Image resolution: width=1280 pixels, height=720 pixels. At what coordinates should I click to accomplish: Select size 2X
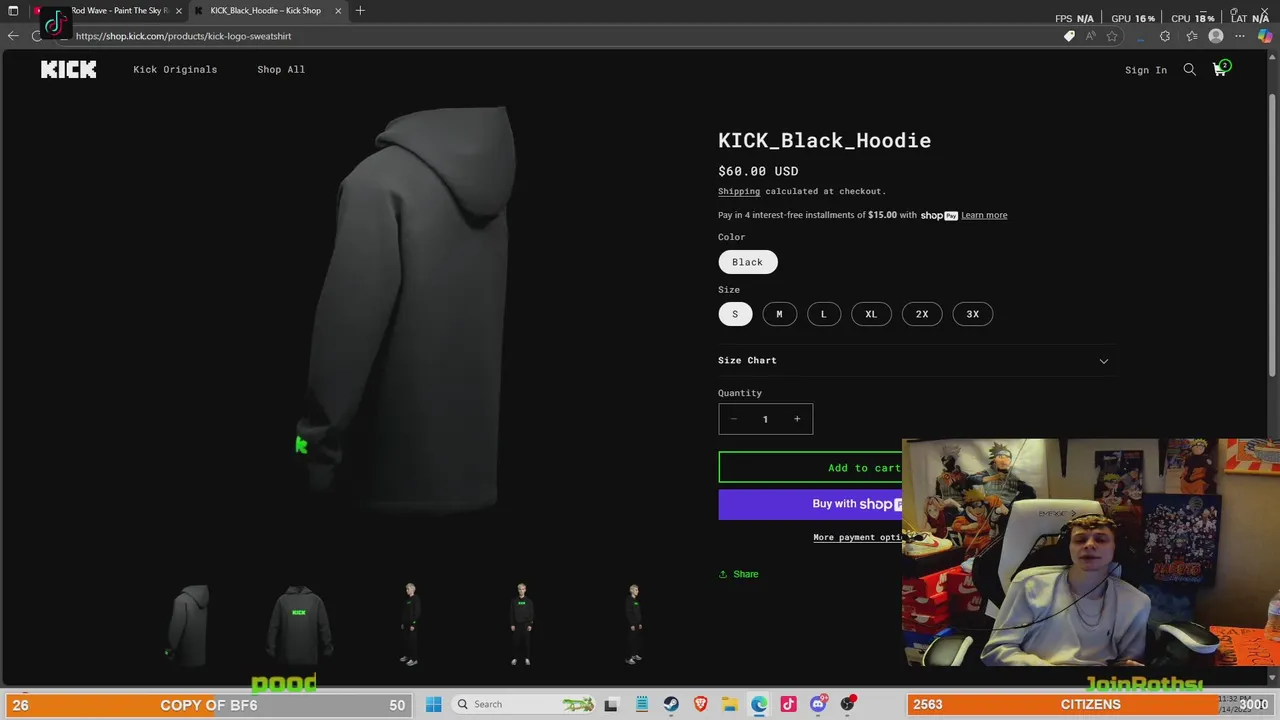(922, 314)
